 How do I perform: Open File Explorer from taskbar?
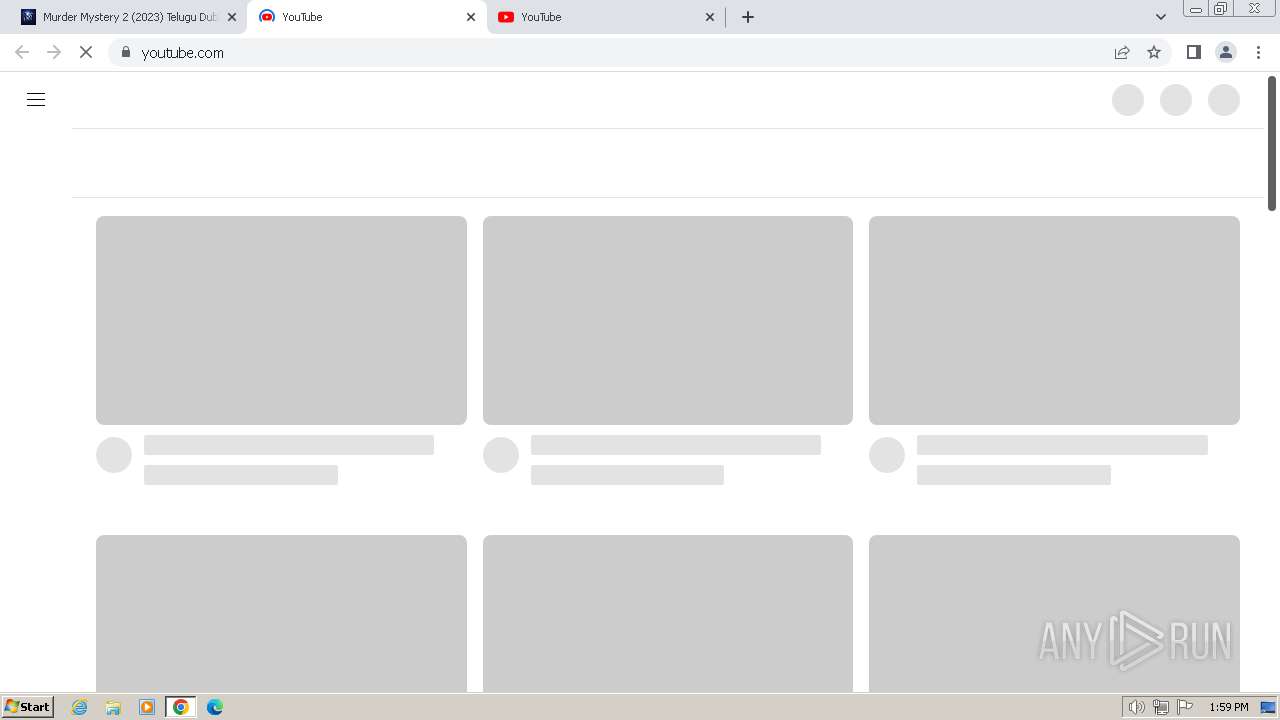(113, 707)
